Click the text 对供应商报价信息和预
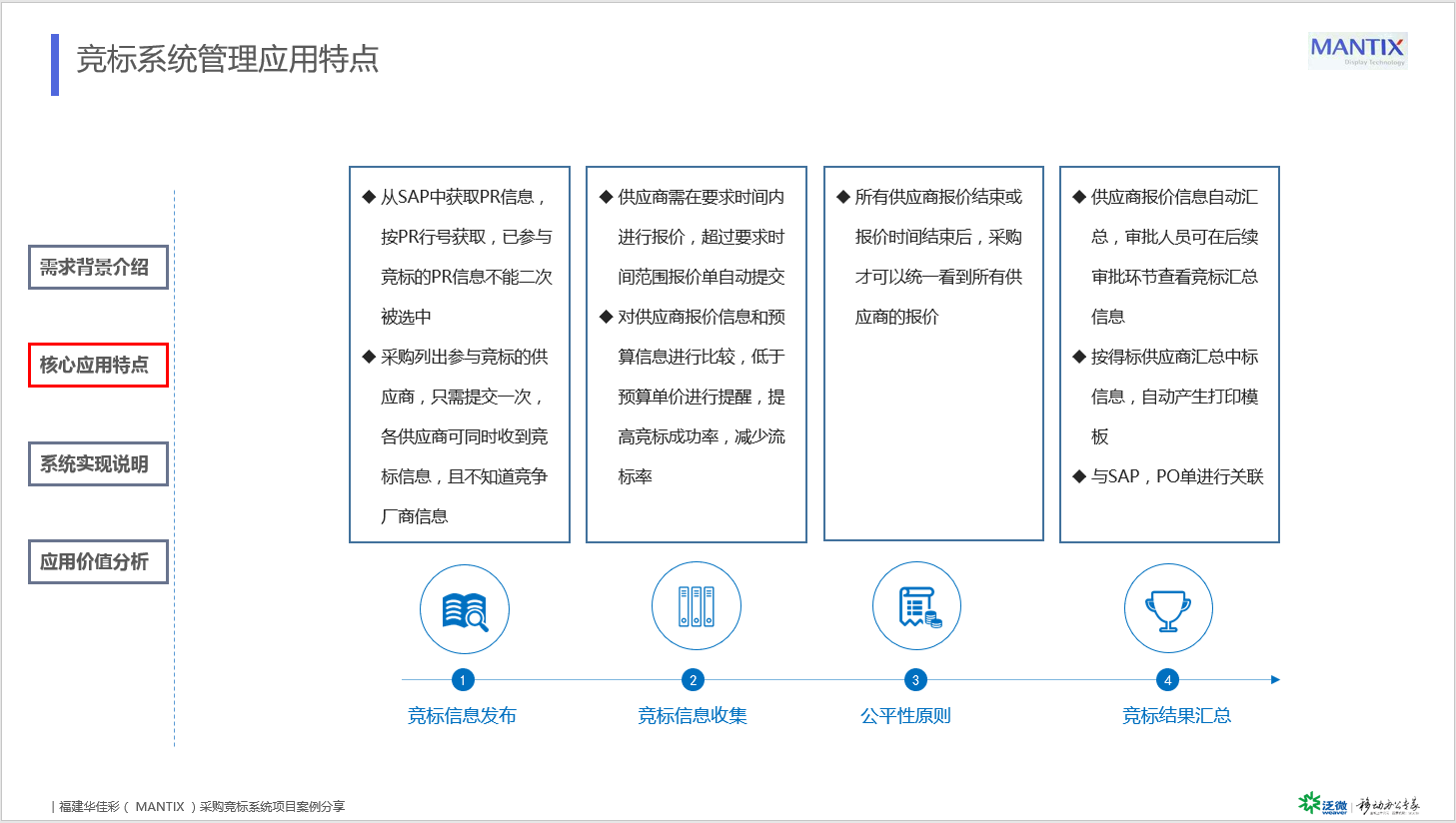Screen dimensions: 1456x823 pyautogui.click(x=702, y=317)
